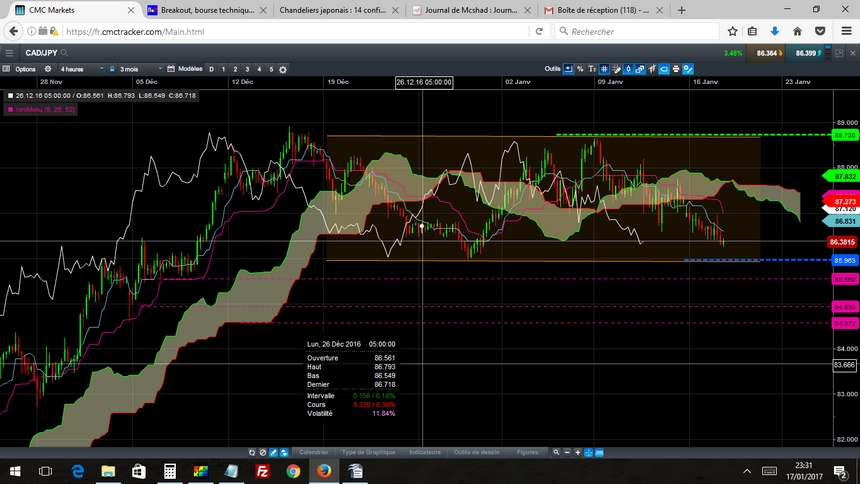Screen dimensions: 860x484
Task: Select the text tool in Outils toolbar
Action: coord(593,69)
